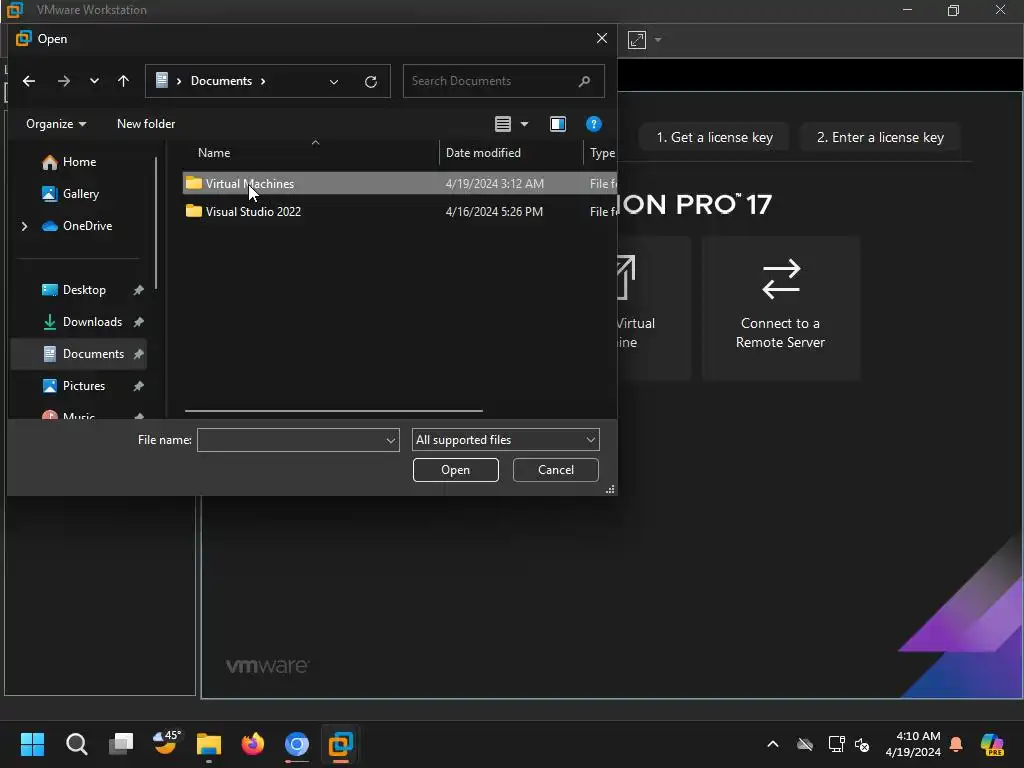
Task: Open All supported files type dropdown
Action: pos(505,440)
